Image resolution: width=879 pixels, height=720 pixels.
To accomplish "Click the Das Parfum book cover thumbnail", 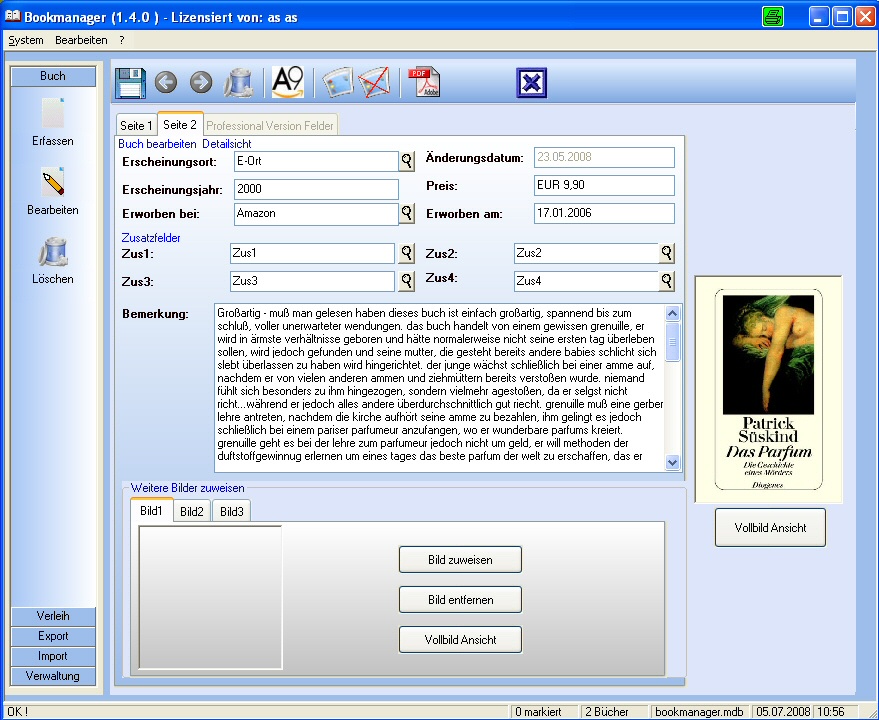I will pyautogui.click(x=768, y=390).
